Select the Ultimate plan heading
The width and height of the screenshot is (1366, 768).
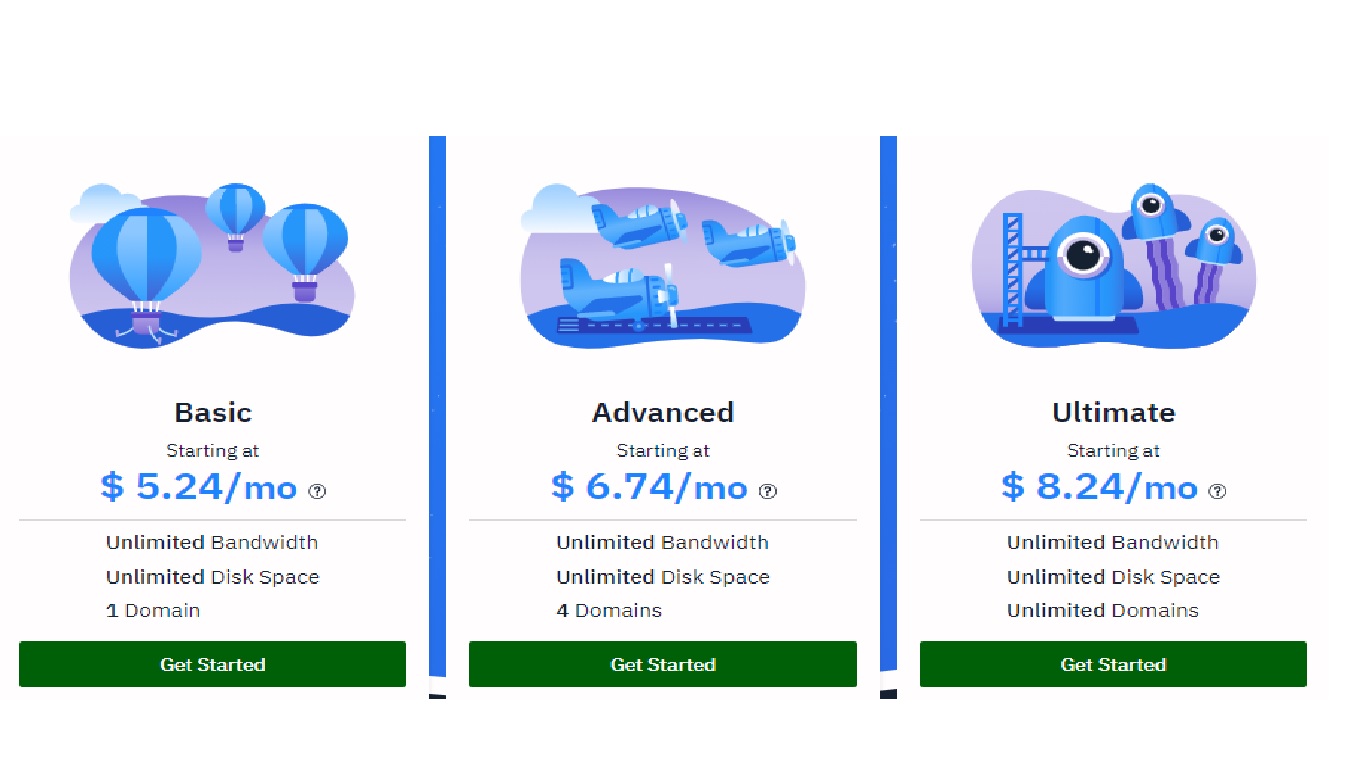pos(1113,412)
